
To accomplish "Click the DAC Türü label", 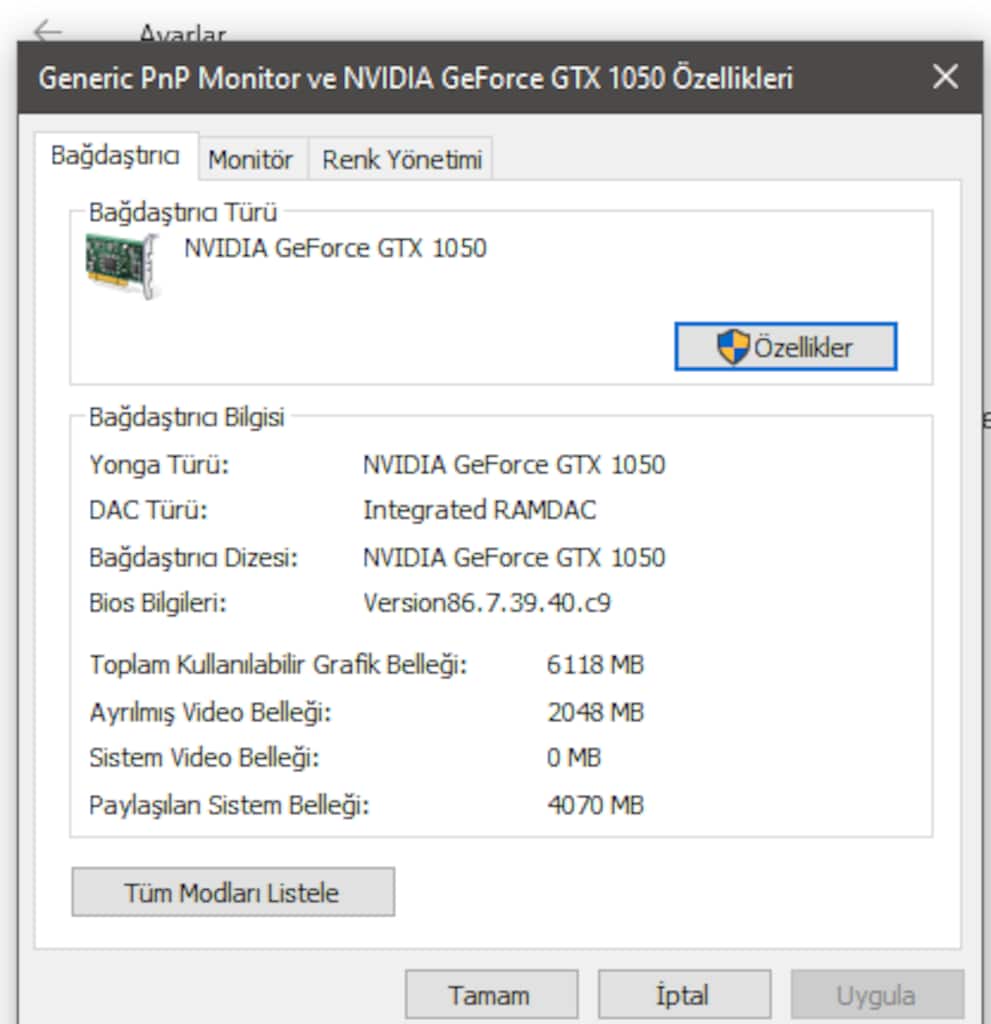I will (148, 510).
